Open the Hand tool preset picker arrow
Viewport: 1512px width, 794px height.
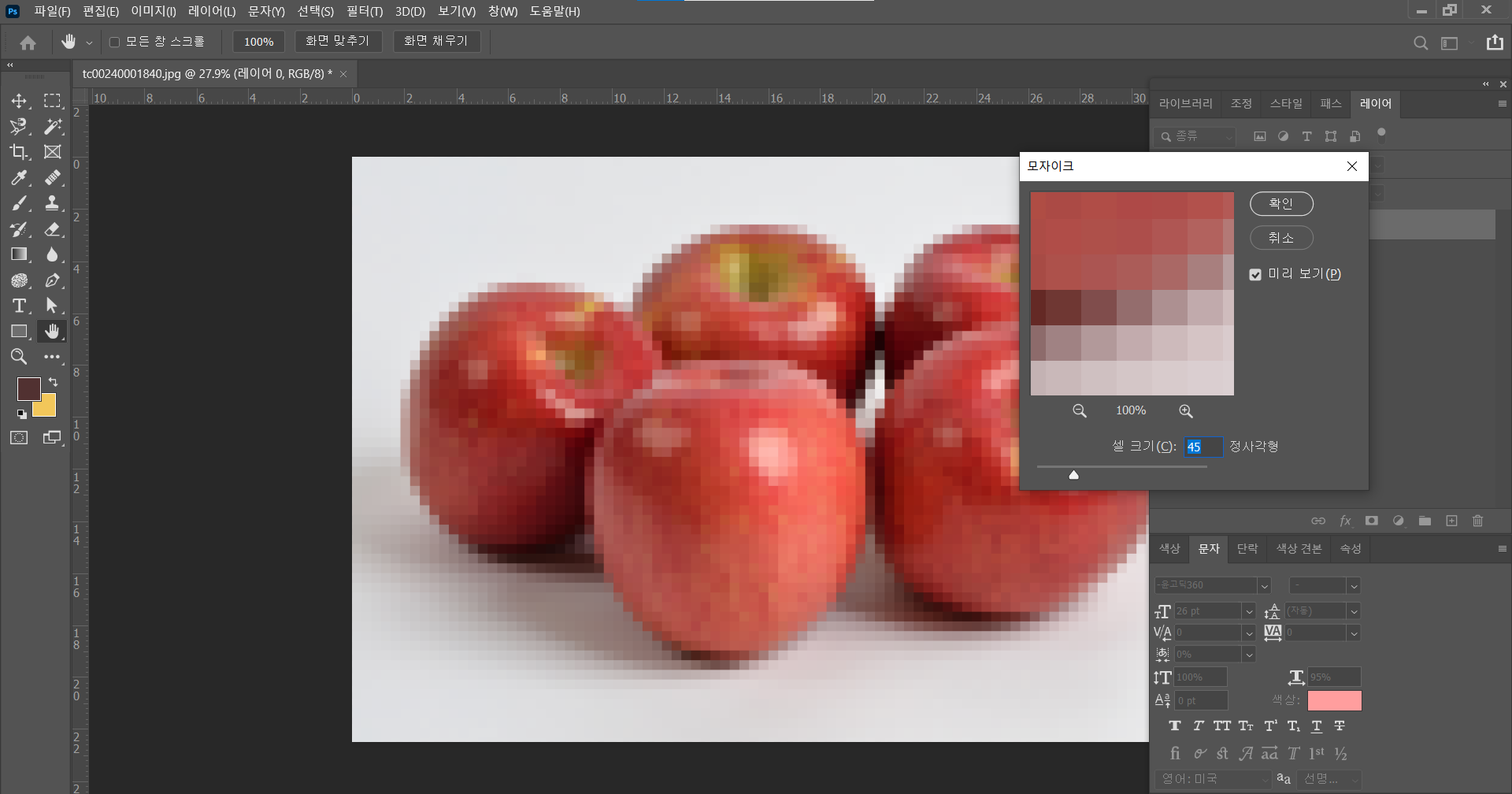pos(89,43)
